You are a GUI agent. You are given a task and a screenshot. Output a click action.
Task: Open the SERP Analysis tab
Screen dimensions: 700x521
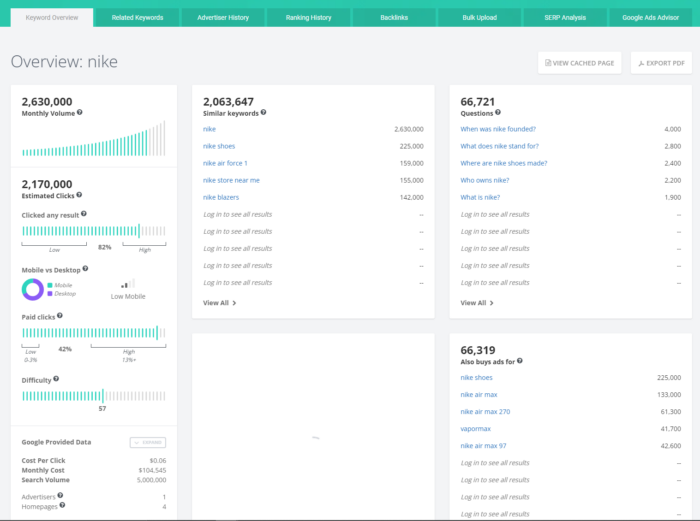(x=565, y=18)
